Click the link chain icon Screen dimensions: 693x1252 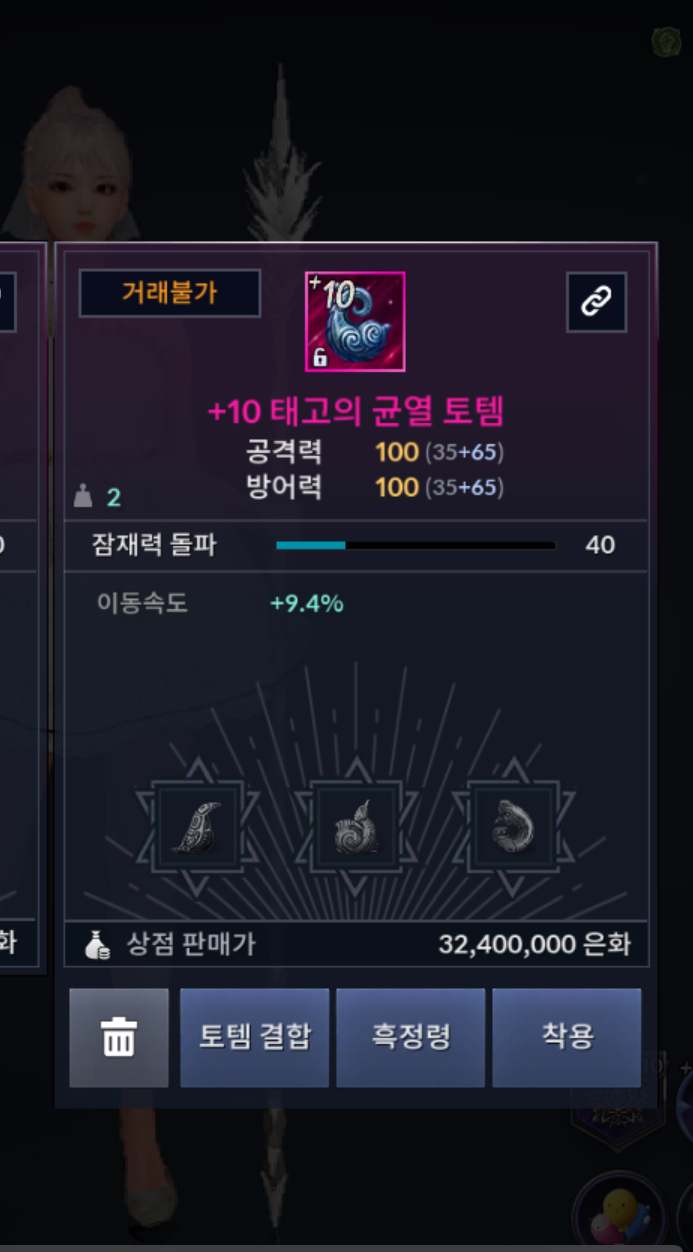click(596, 301)
